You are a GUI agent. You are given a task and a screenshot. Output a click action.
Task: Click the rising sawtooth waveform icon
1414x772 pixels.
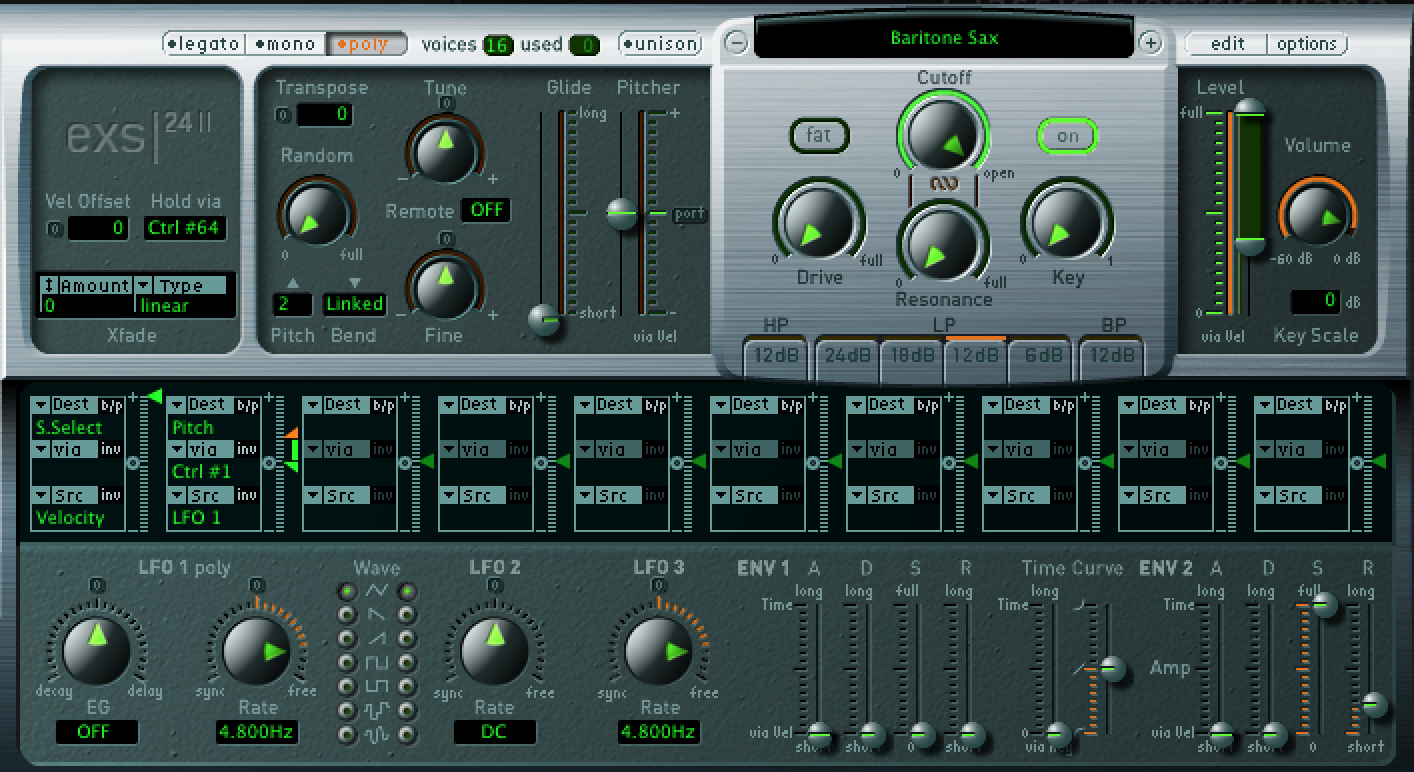pyautogui.click(x=376, y=639)
